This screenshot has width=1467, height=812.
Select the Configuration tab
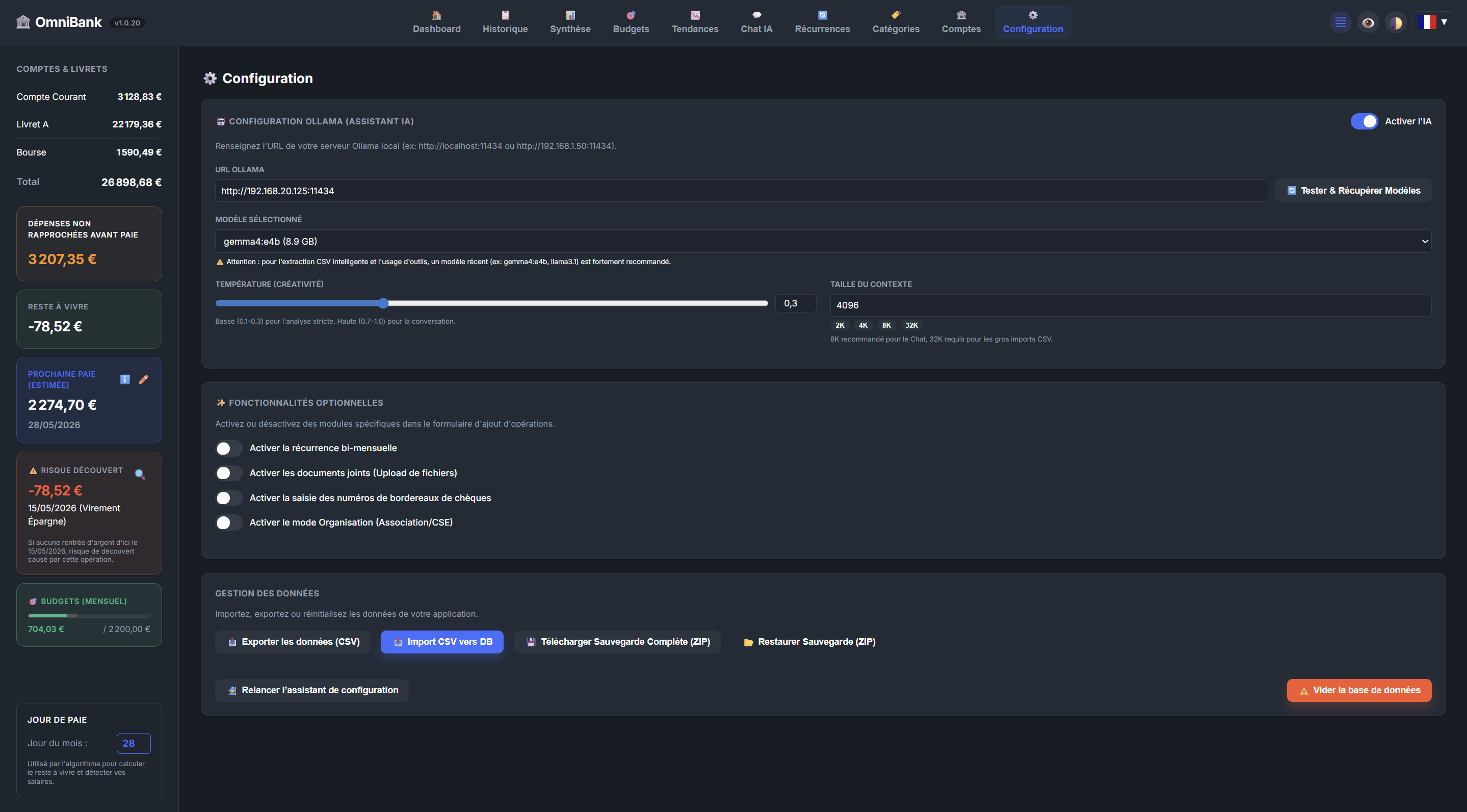[x=1033, y=22]
